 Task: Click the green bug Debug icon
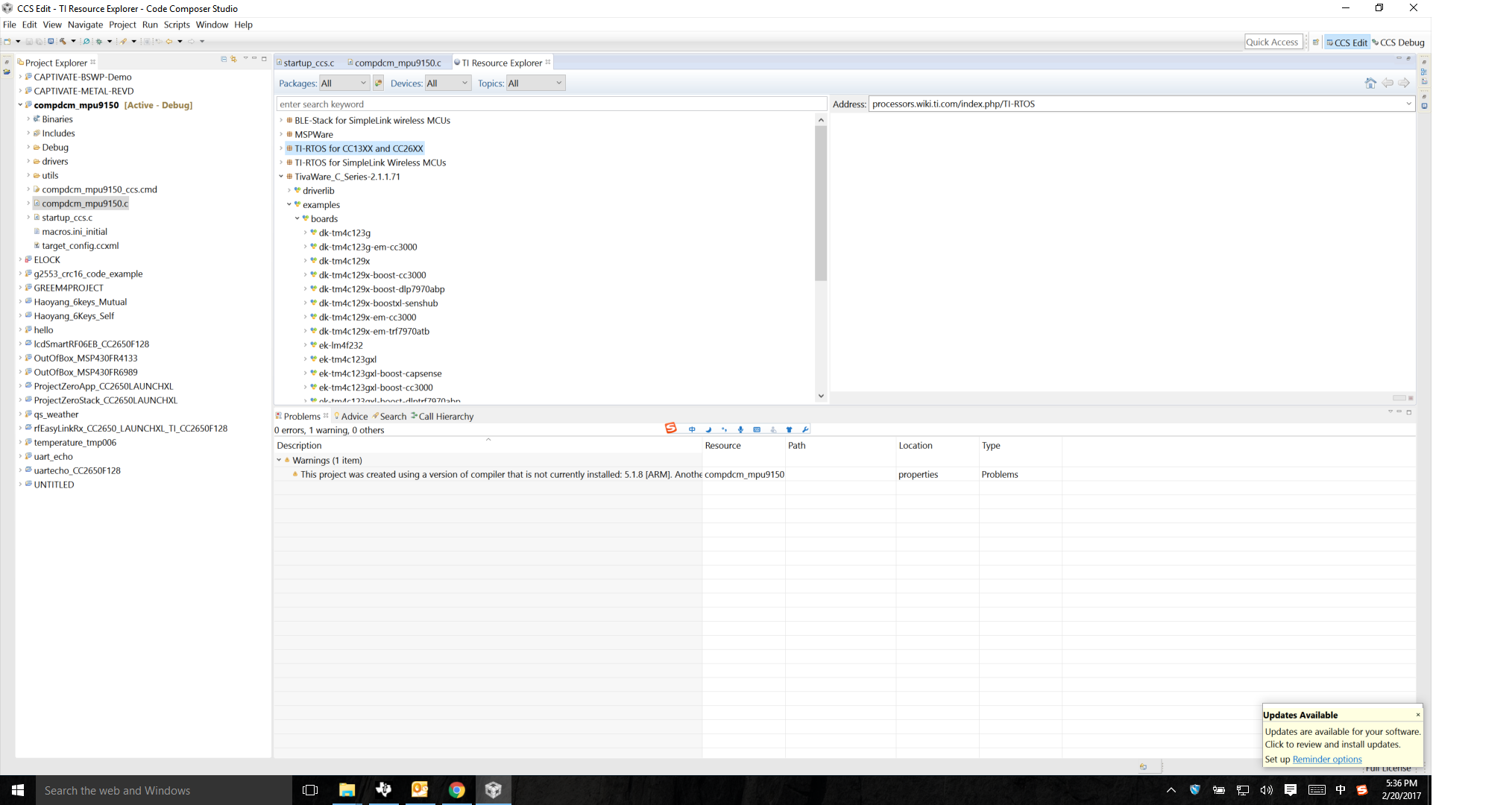pos(98,42)
